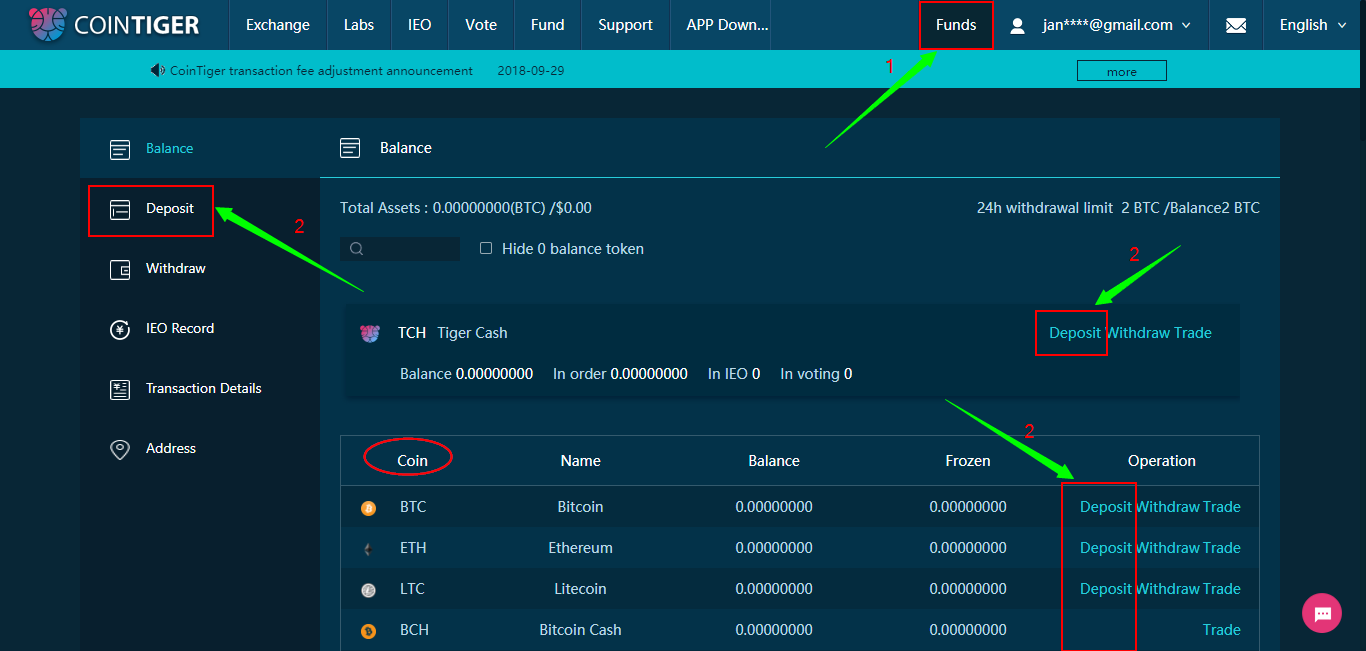The height and width of the screenshot is (651, 1366).
Task: Click the Ethereum coin icon
Action: 368,549
